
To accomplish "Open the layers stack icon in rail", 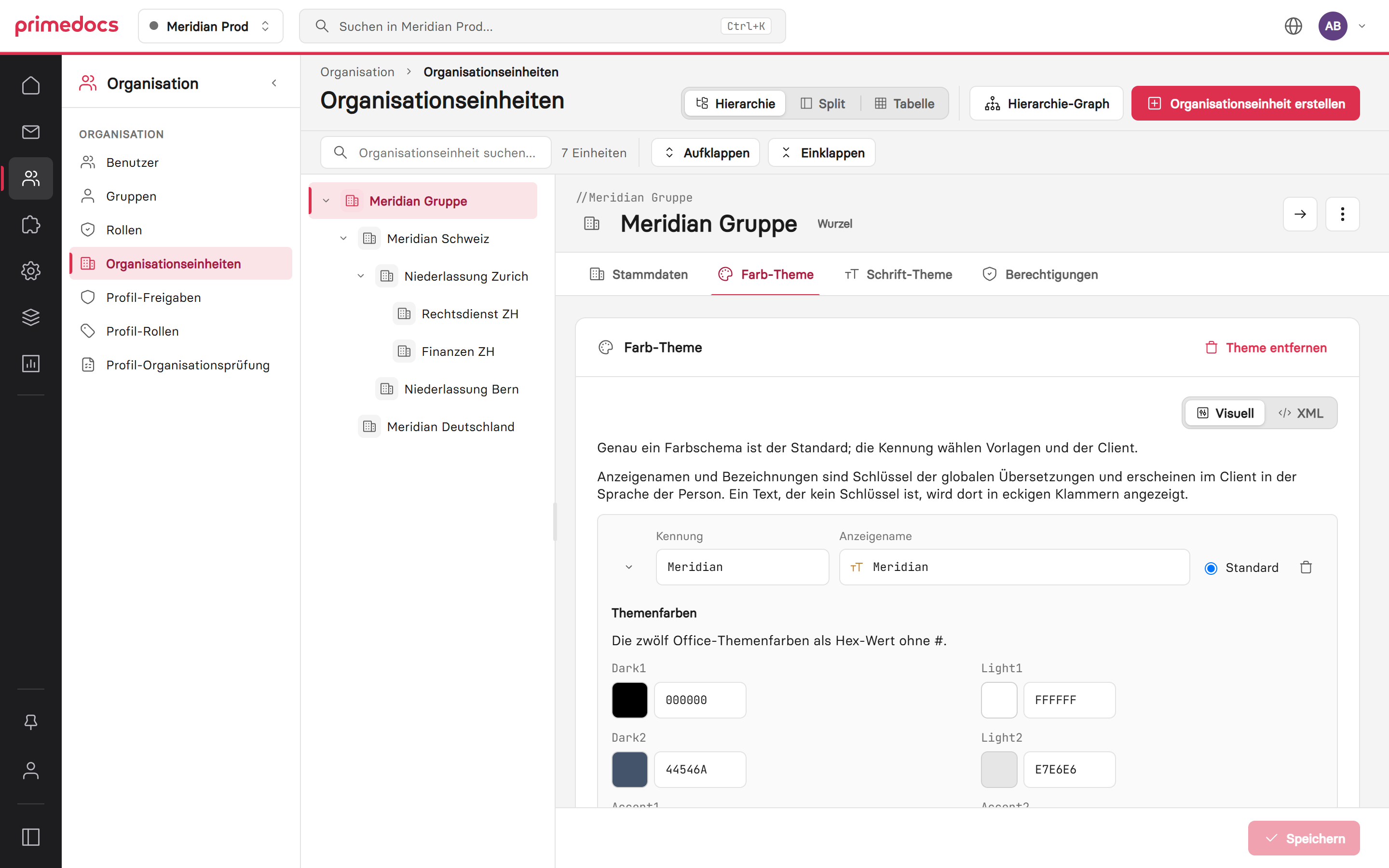I will pyautogui.click(x=30, y=317).
